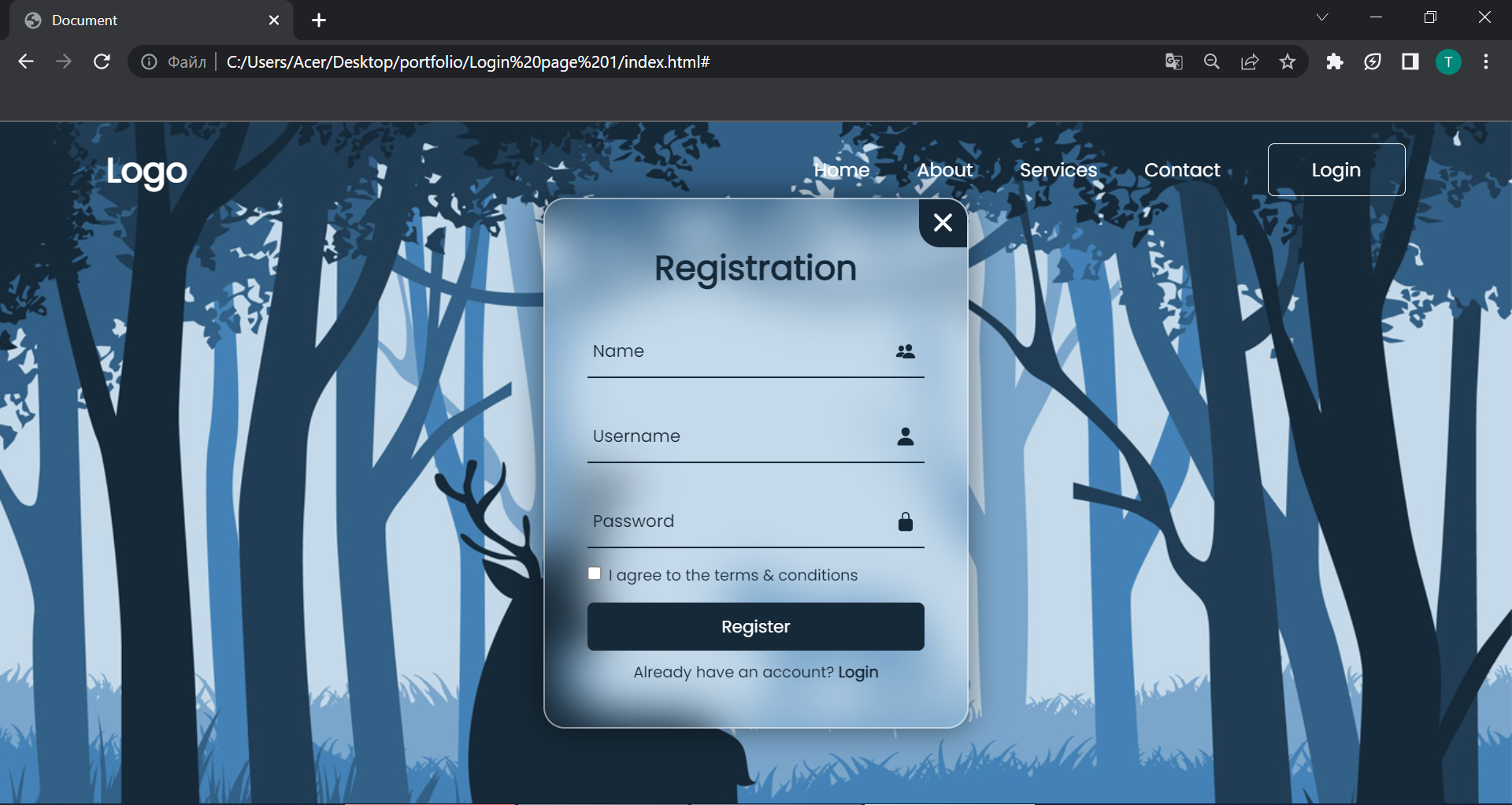The width and height of the screenshot is (1512, 805).
Task: Open the browser extensions puzzle icon
Action: coord(1335,61)
